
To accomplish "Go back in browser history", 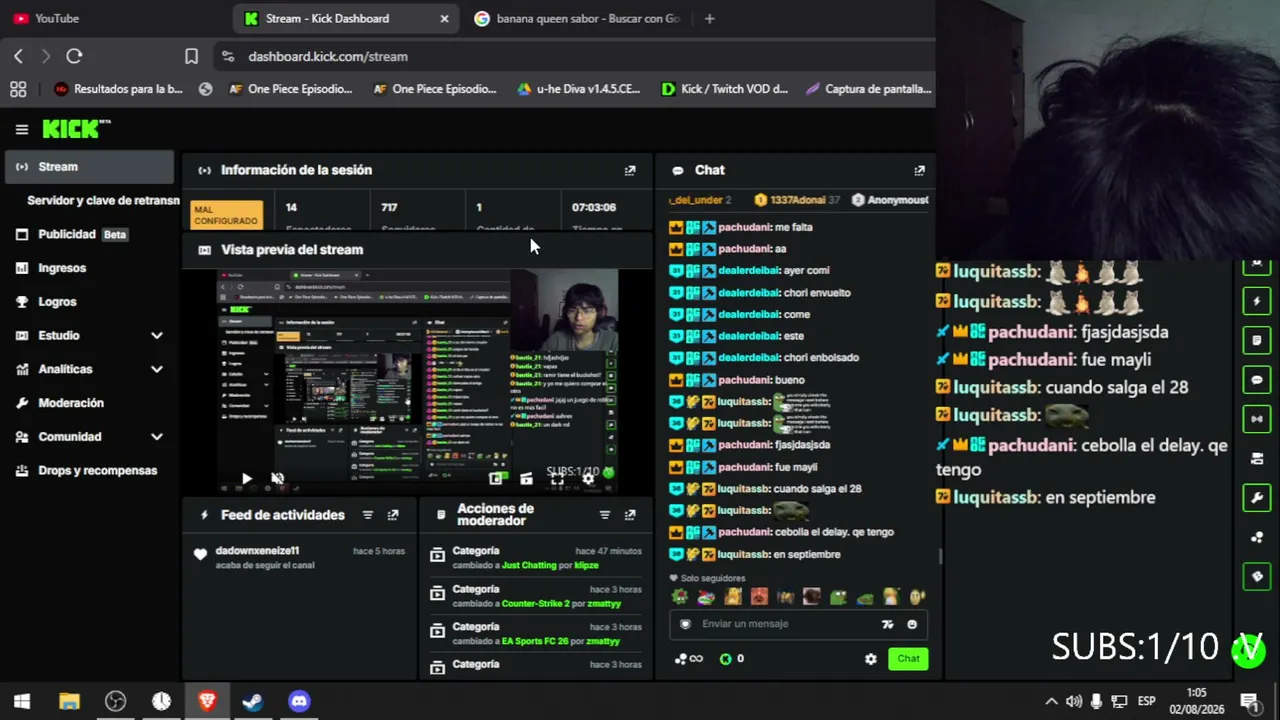I will [x=18, y=57].
